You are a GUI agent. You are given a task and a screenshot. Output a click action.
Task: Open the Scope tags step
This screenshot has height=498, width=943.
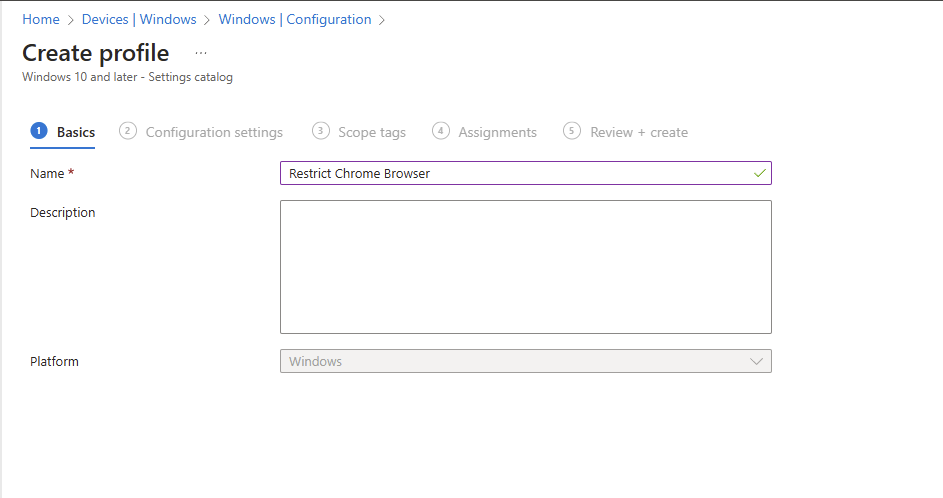372,132
